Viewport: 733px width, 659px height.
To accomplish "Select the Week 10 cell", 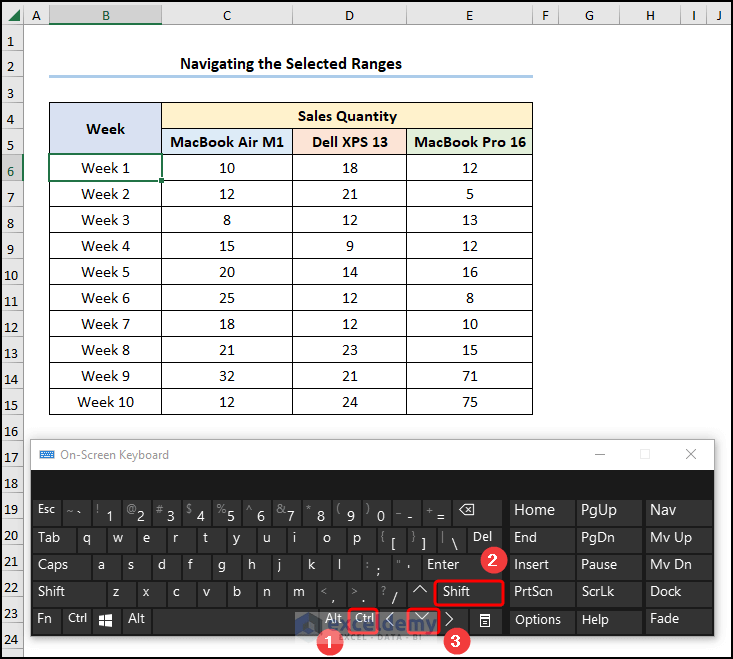I will [106, 402].
